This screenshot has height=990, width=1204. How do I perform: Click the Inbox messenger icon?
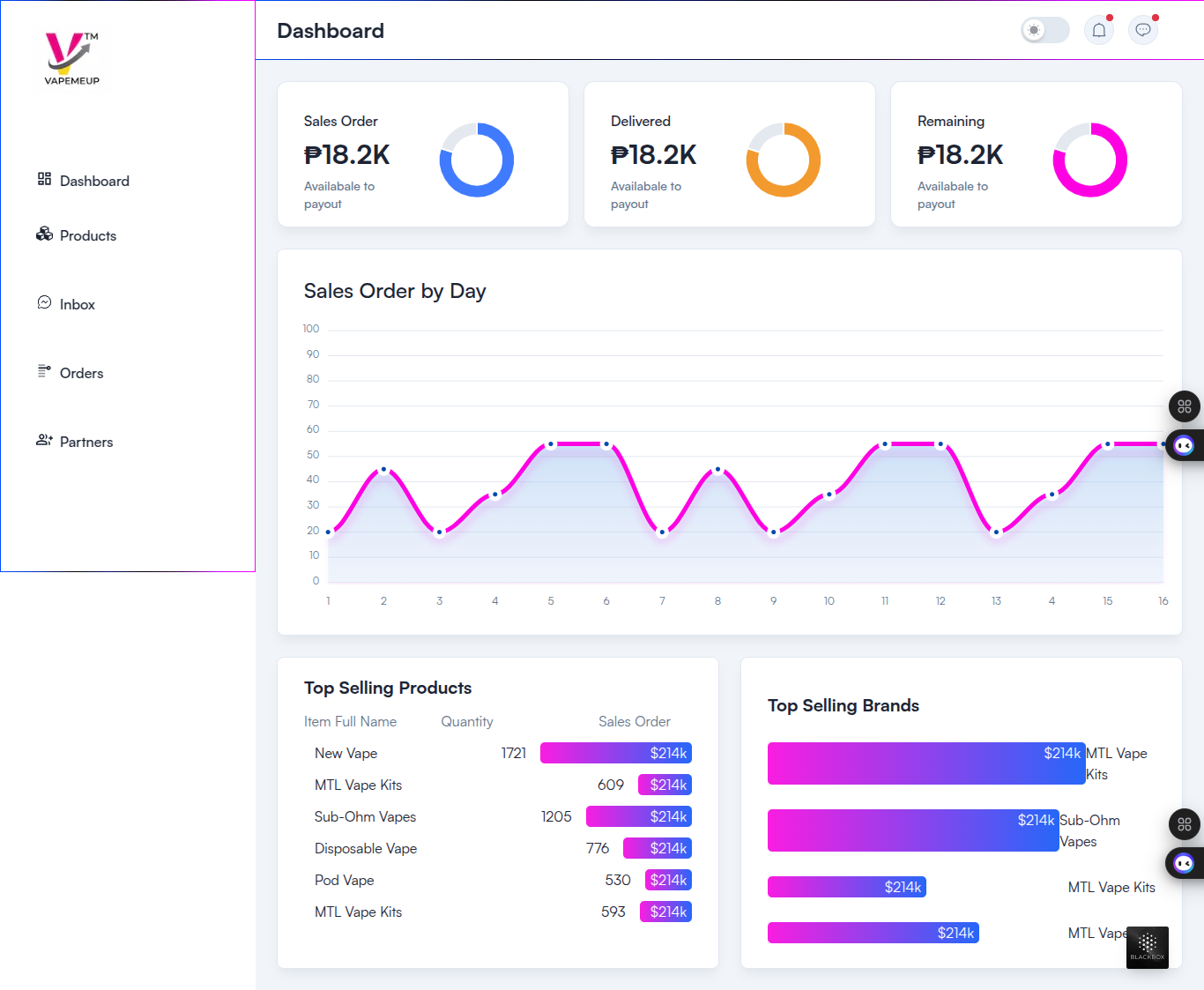coord(44,302)
